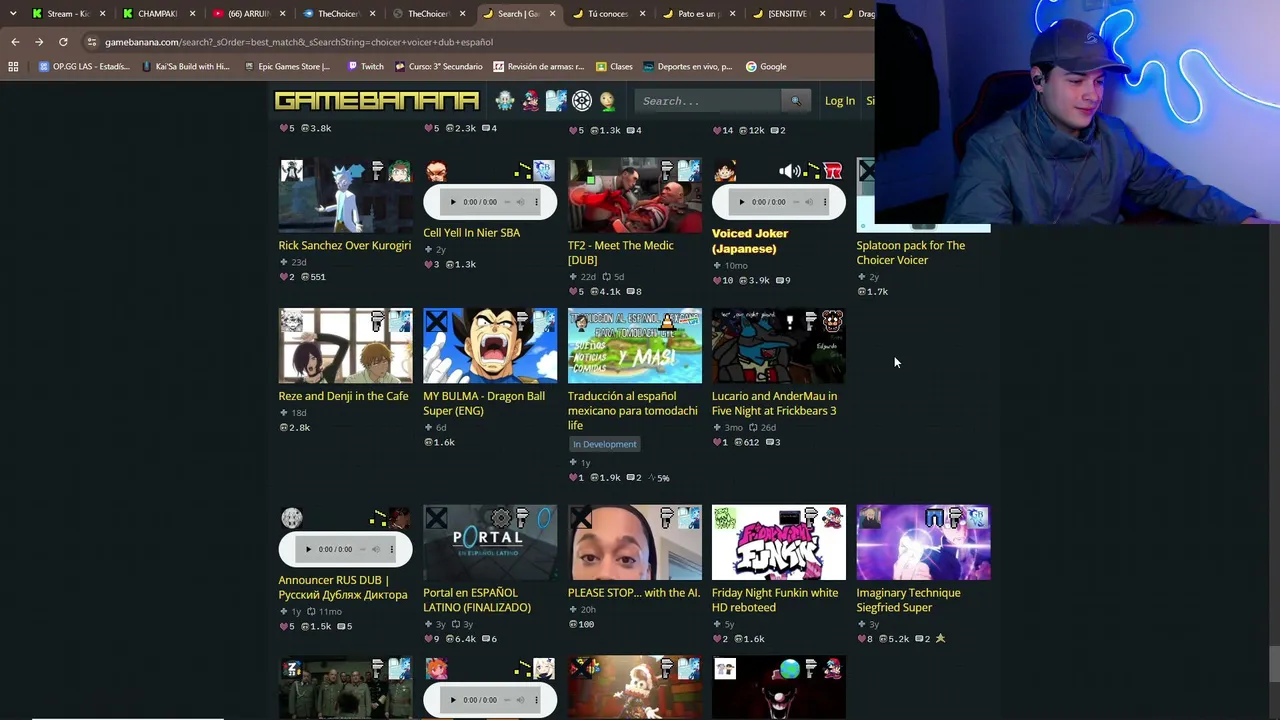Click the In Development status tag
The width and height of the screenshot is (1280, 720).
[604, 444]
